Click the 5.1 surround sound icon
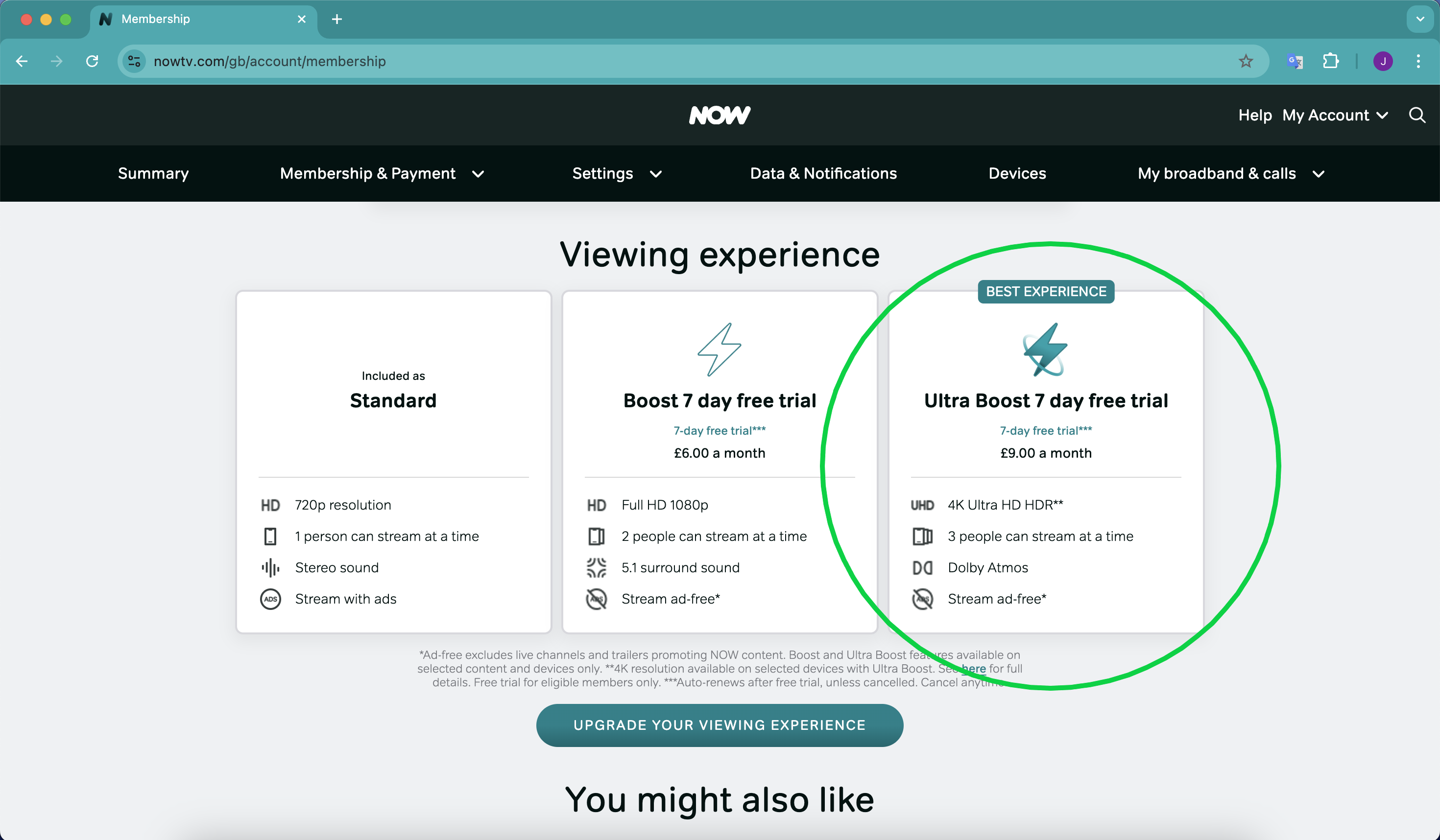 click(597, 568)
